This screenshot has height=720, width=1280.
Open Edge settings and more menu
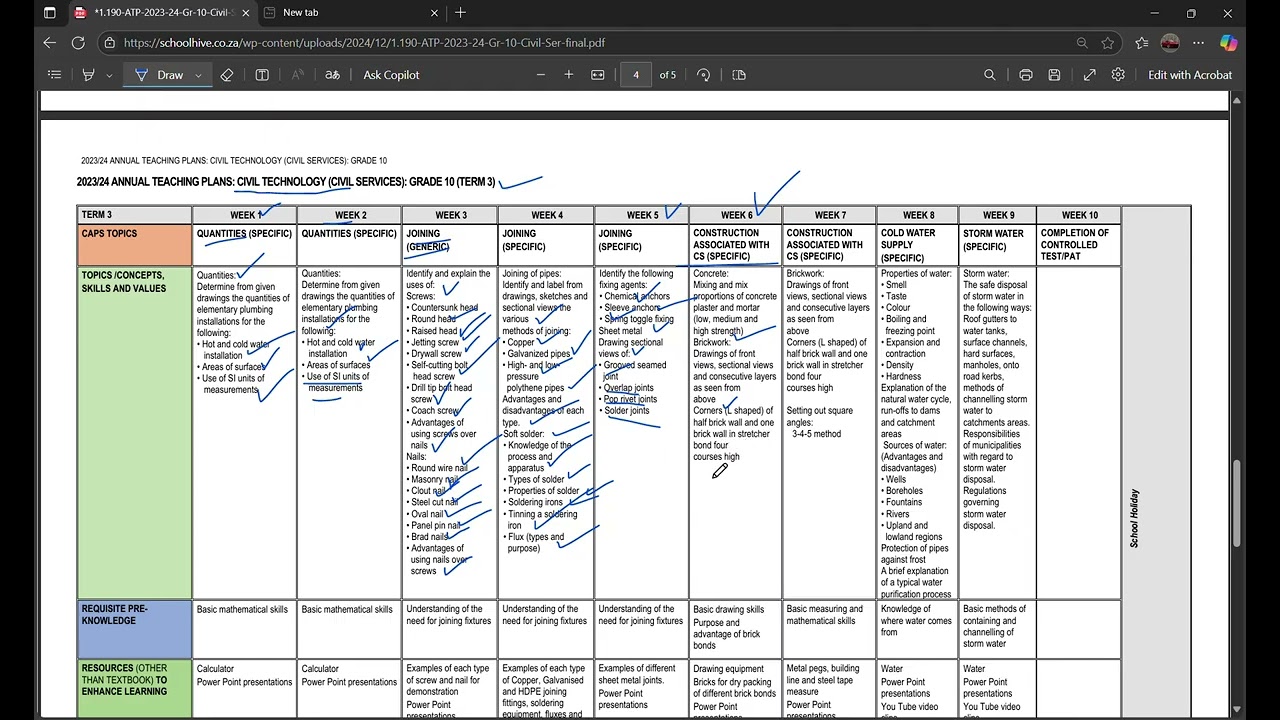[x=1198, y=43]
